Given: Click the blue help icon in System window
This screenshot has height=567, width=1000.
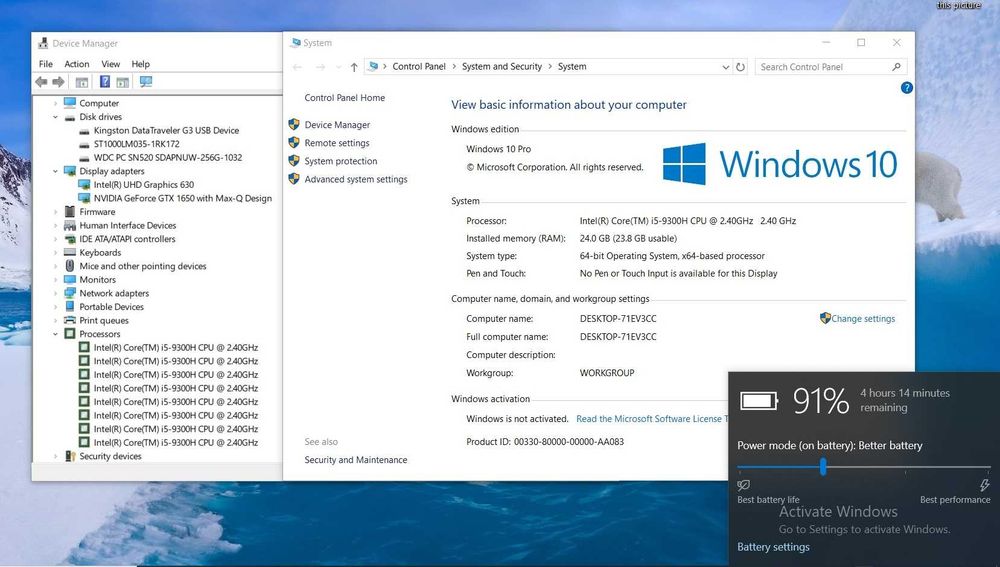Looking at the screenshot, I should pos(906,88).
